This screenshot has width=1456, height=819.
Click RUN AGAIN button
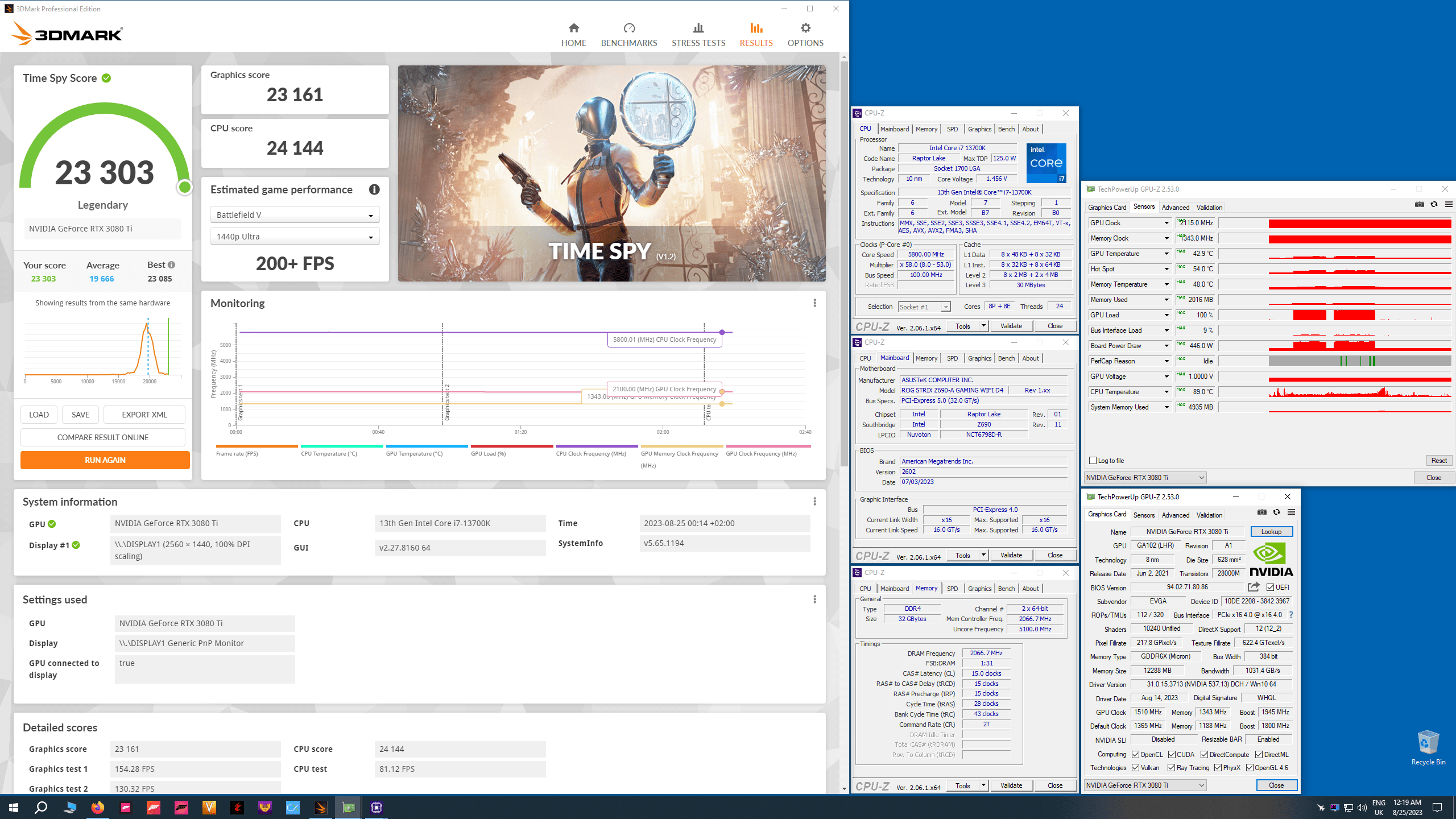point(105,460)
